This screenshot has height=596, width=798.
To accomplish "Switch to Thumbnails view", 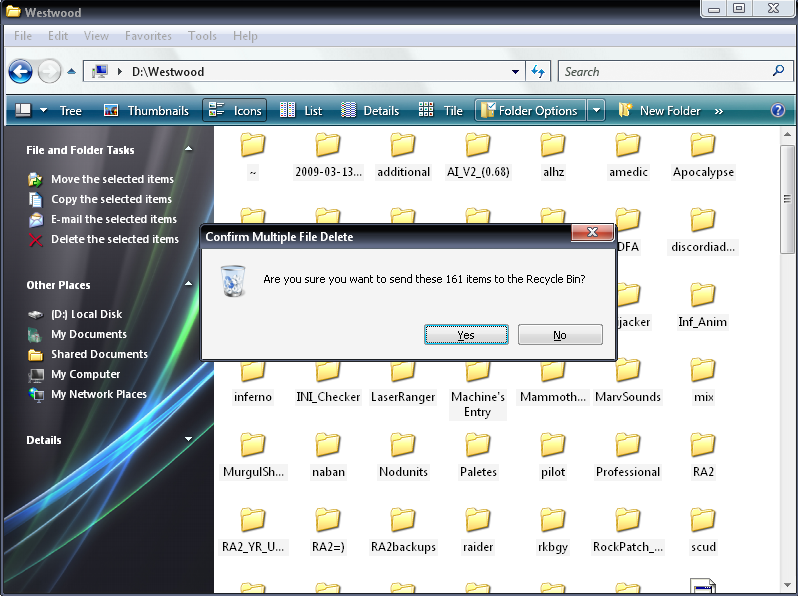I will [x=147, y=110].
